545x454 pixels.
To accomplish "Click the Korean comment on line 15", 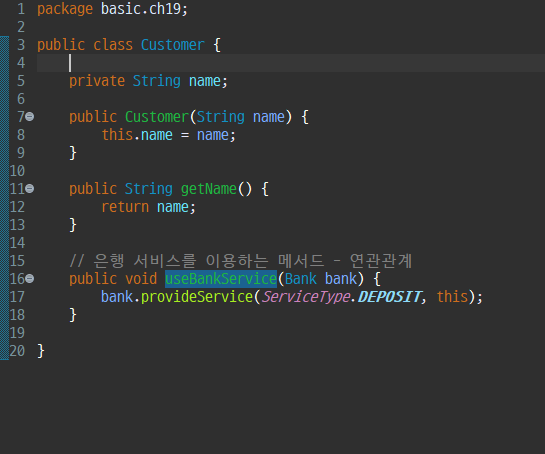I will tap(241, 261).
